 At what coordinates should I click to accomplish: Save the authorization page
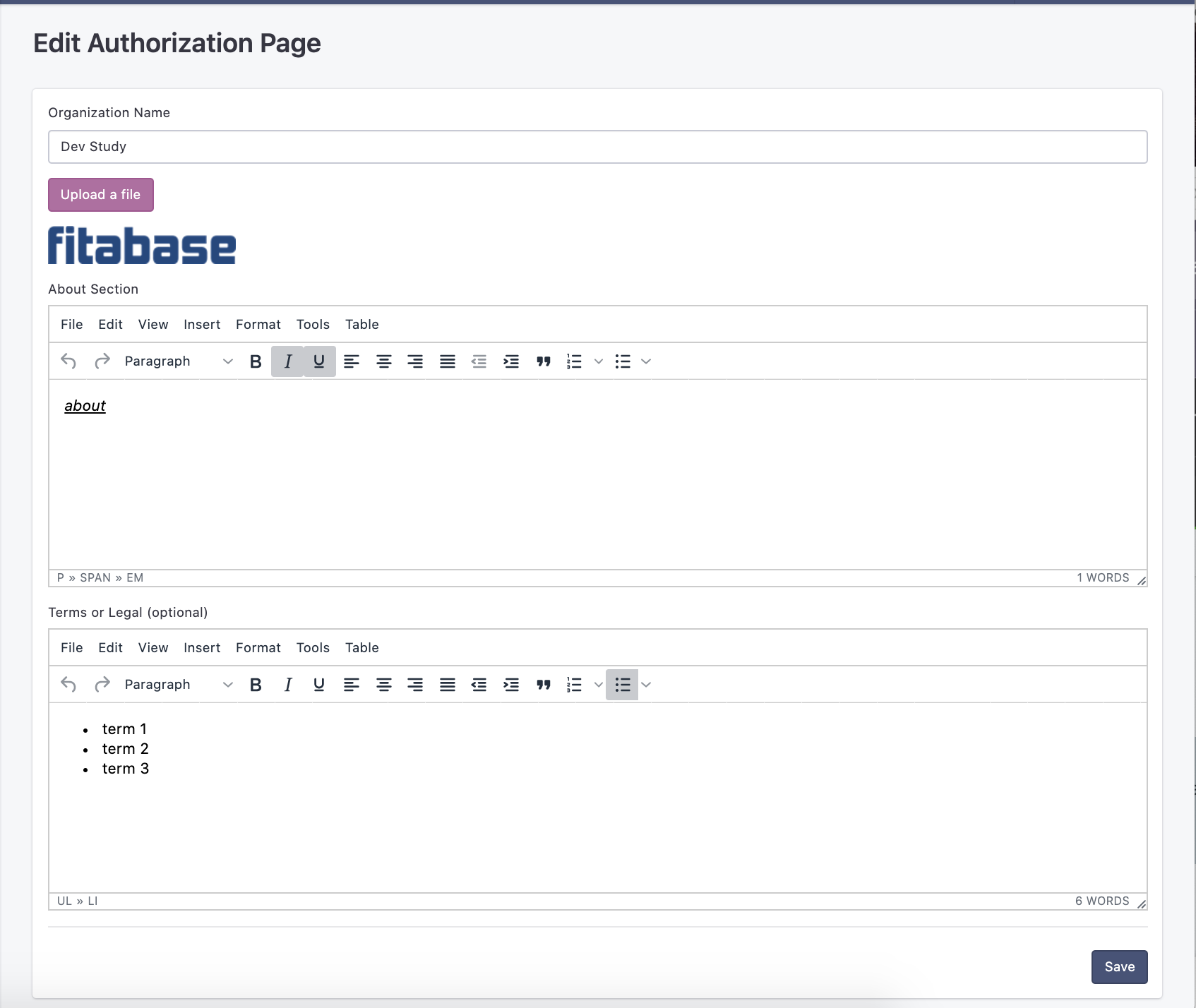point(1119,967)
